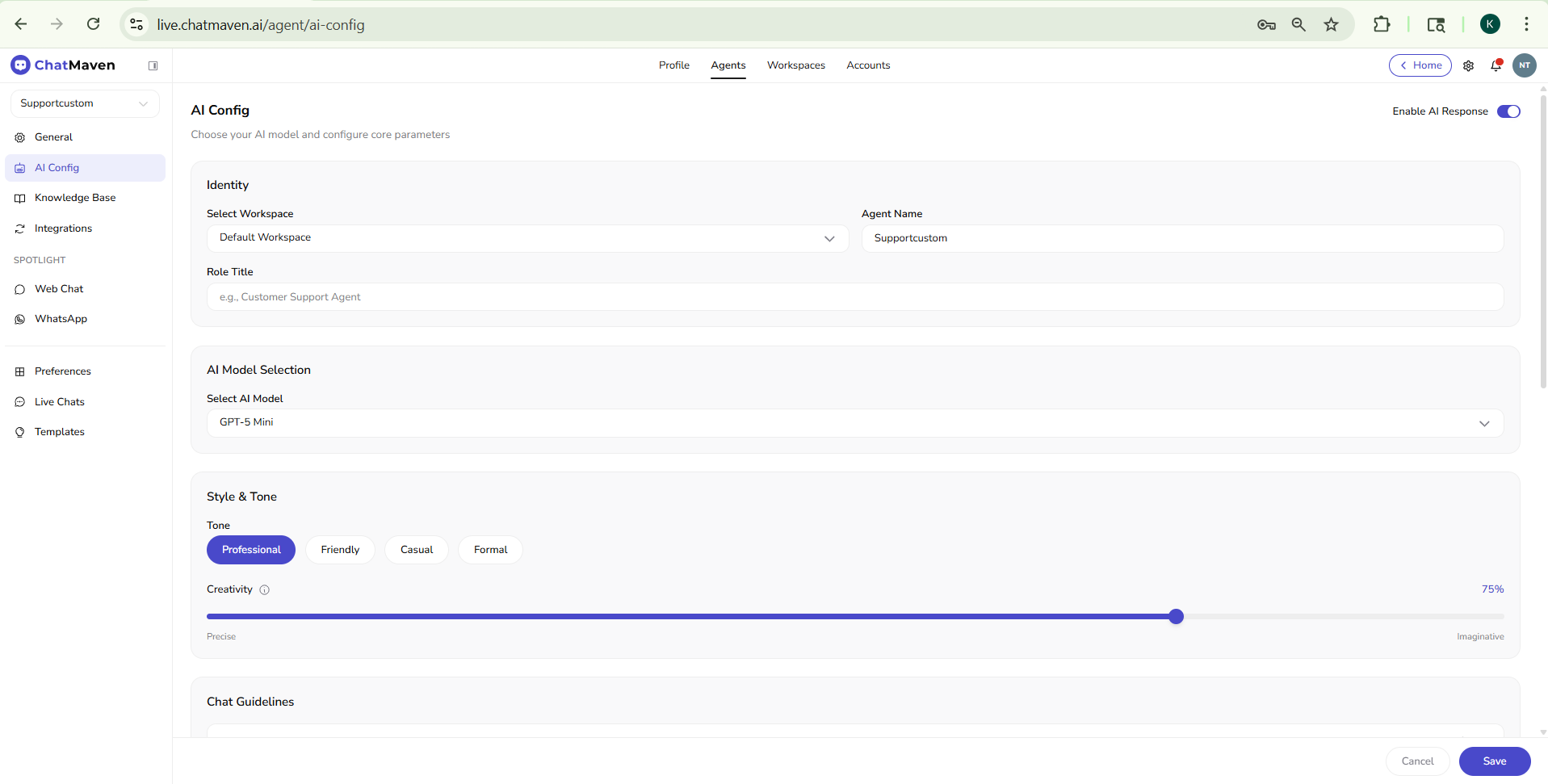The height and width of the screenshot is (784, 1548).
Task: Switch to the Accounts tab
Action: (x=868, y=65)
